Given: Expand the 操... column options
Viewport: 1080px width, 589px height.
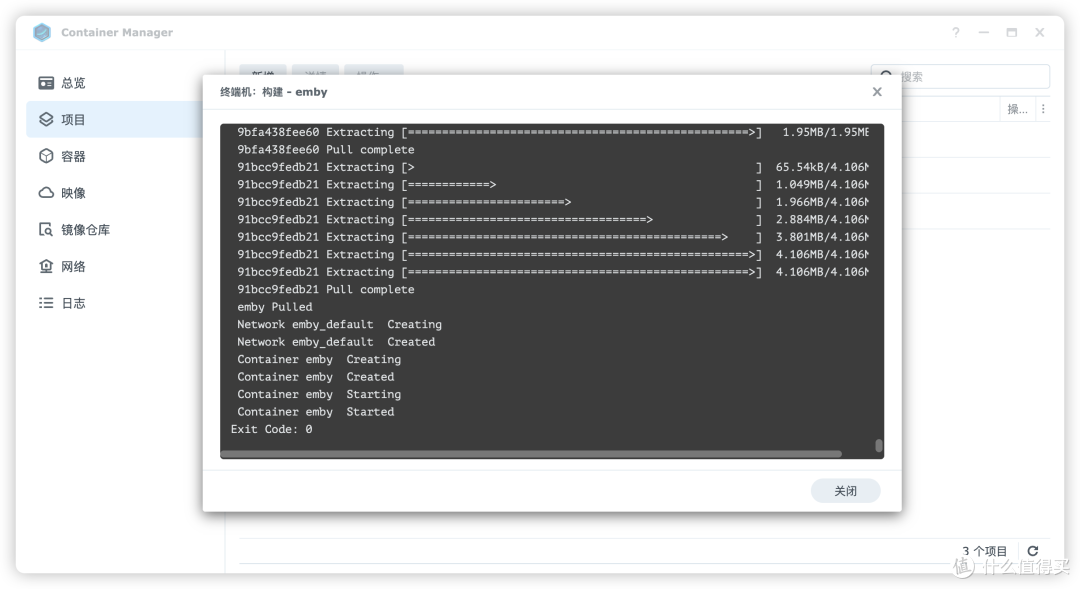Looking at the screenshot, I should click(x=1016, y=108).
